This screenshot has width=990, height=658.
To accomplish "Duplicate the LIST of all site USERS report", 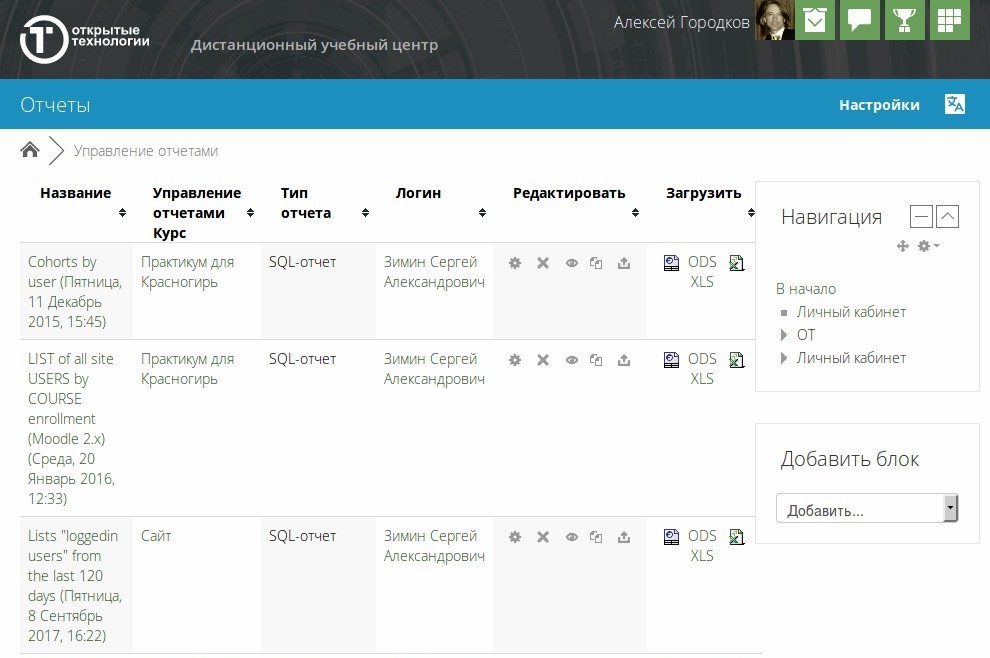I will 596,360.
